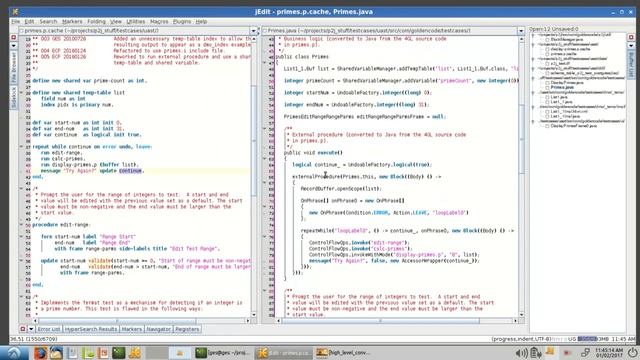Viewport: 640px width, 360px height.
Task: Tick the first buffer list file checkbox
Action: [x=547, y=40]
